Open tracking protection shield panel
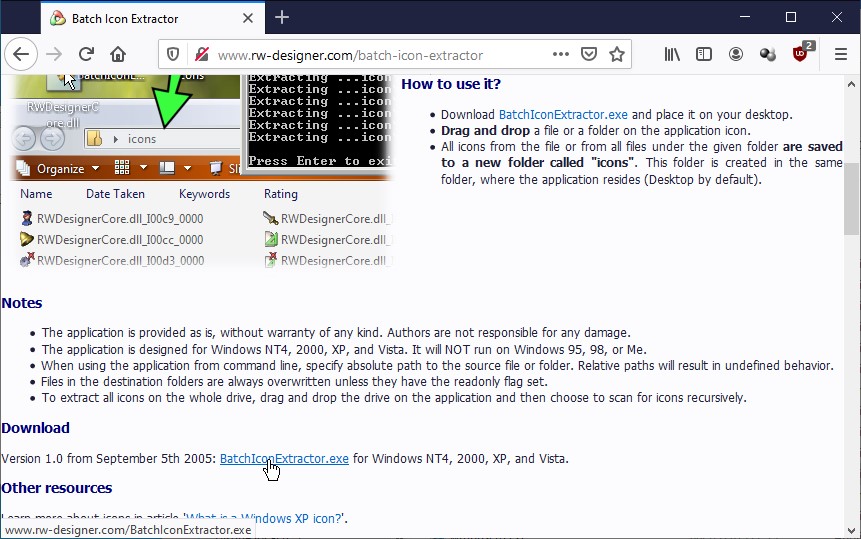The height and width of the screenshot is (539, 861). coord(173,54)
